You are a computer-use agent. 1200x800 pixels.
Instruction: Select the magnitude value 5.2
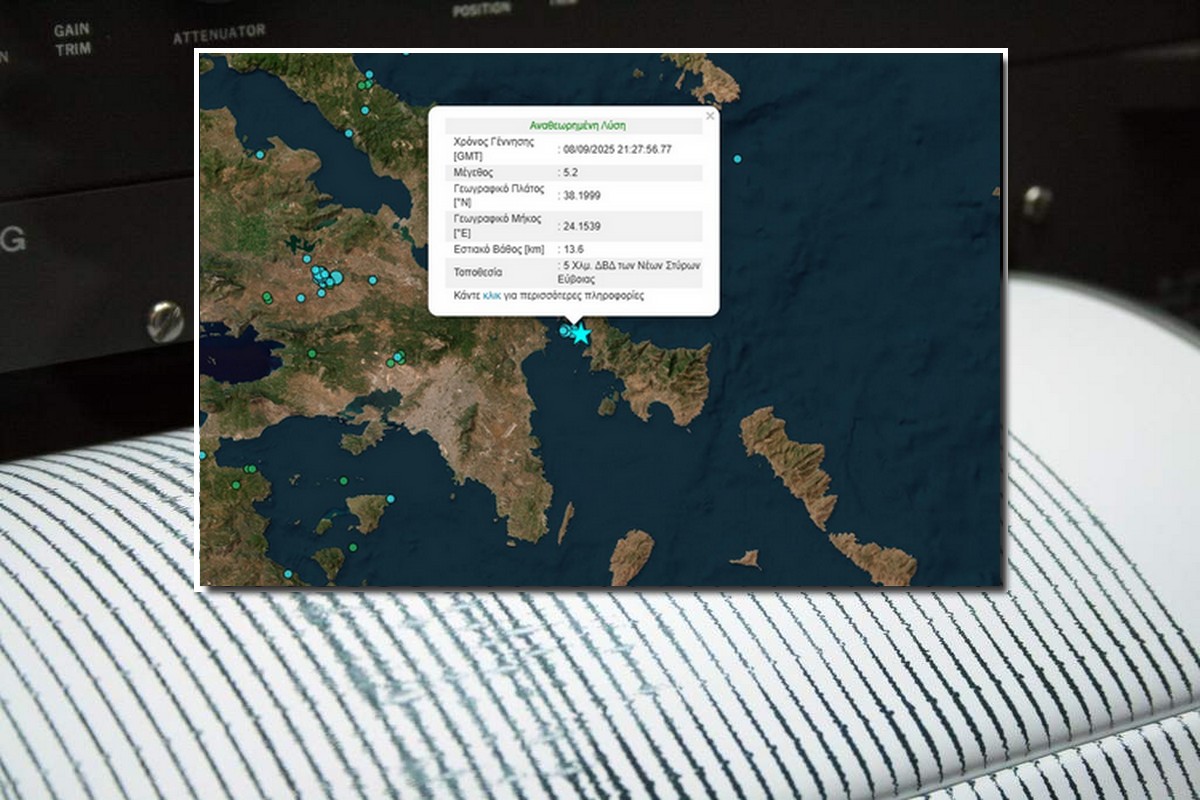570,173
